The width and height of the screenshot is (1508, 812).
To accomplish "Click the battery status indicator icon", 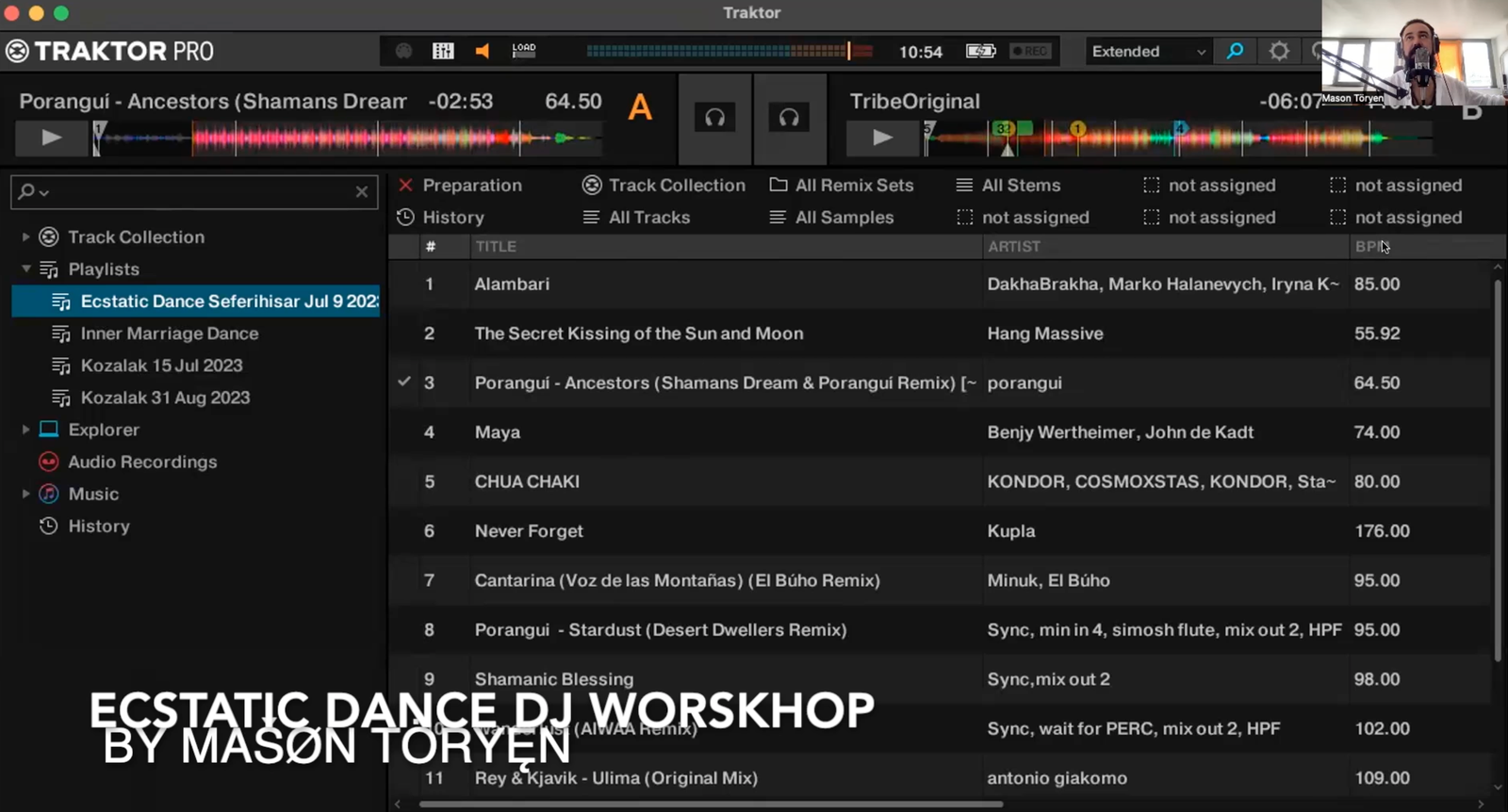I will pyautogui.click(x=980, y=51).
